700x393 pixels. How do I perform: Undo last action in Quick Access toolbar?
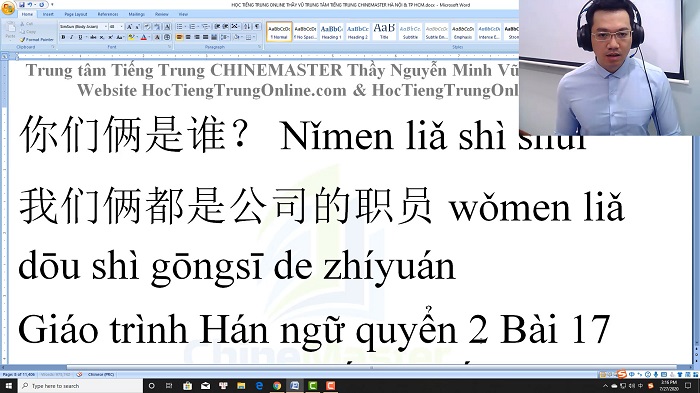[x=30, y=5]
